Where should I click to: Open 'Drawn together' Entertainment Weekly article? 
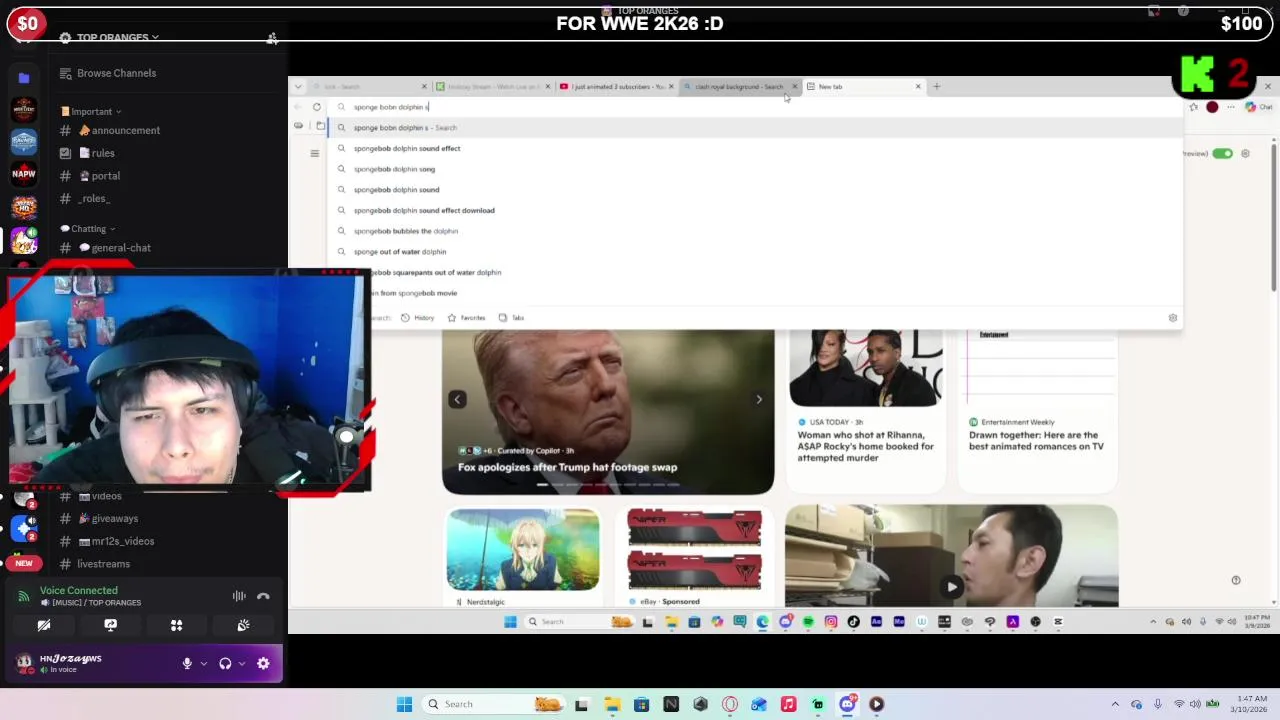point(1036,441)
